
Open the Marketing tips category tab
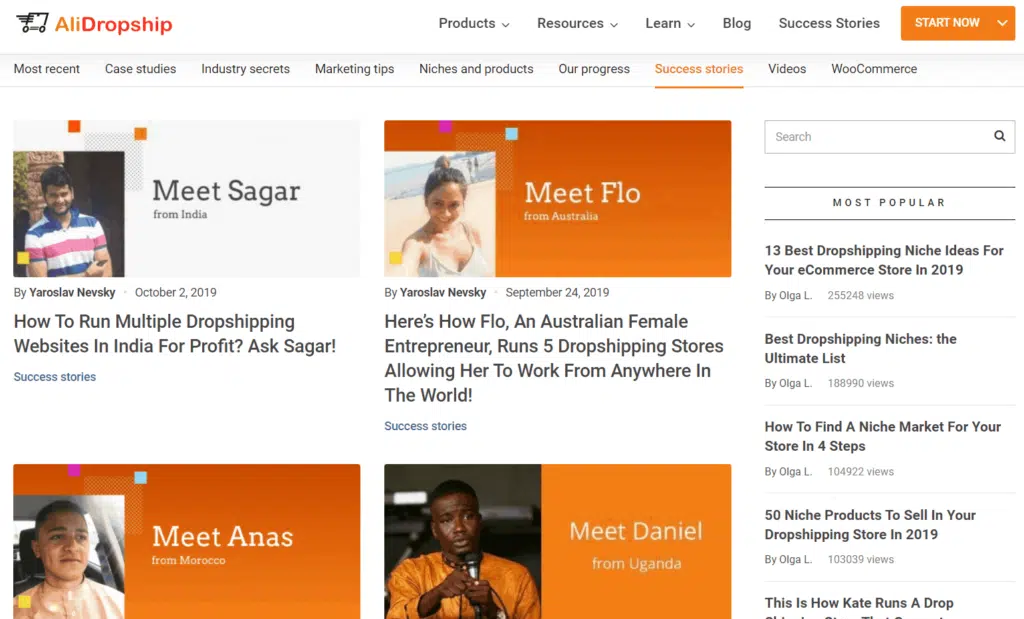tap(354, 69)
